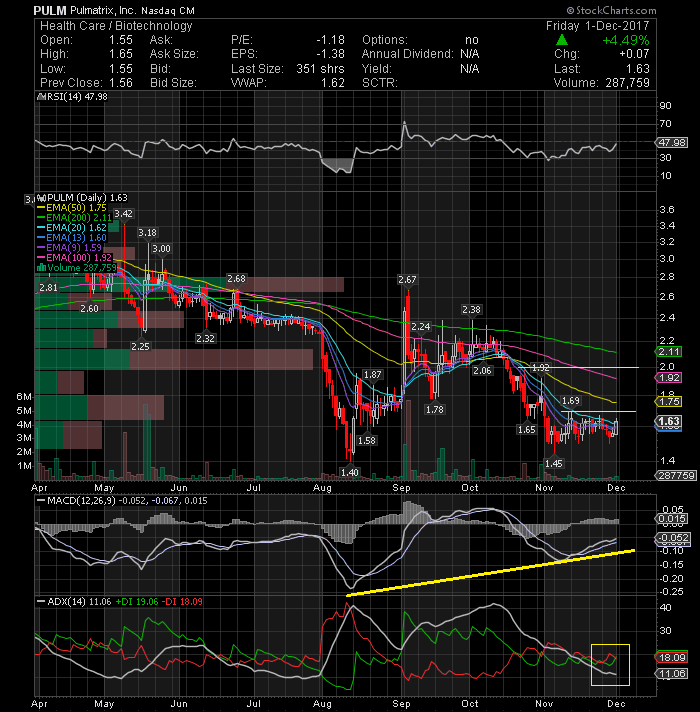Click the Chg value '+0.07'

(634, 54)
